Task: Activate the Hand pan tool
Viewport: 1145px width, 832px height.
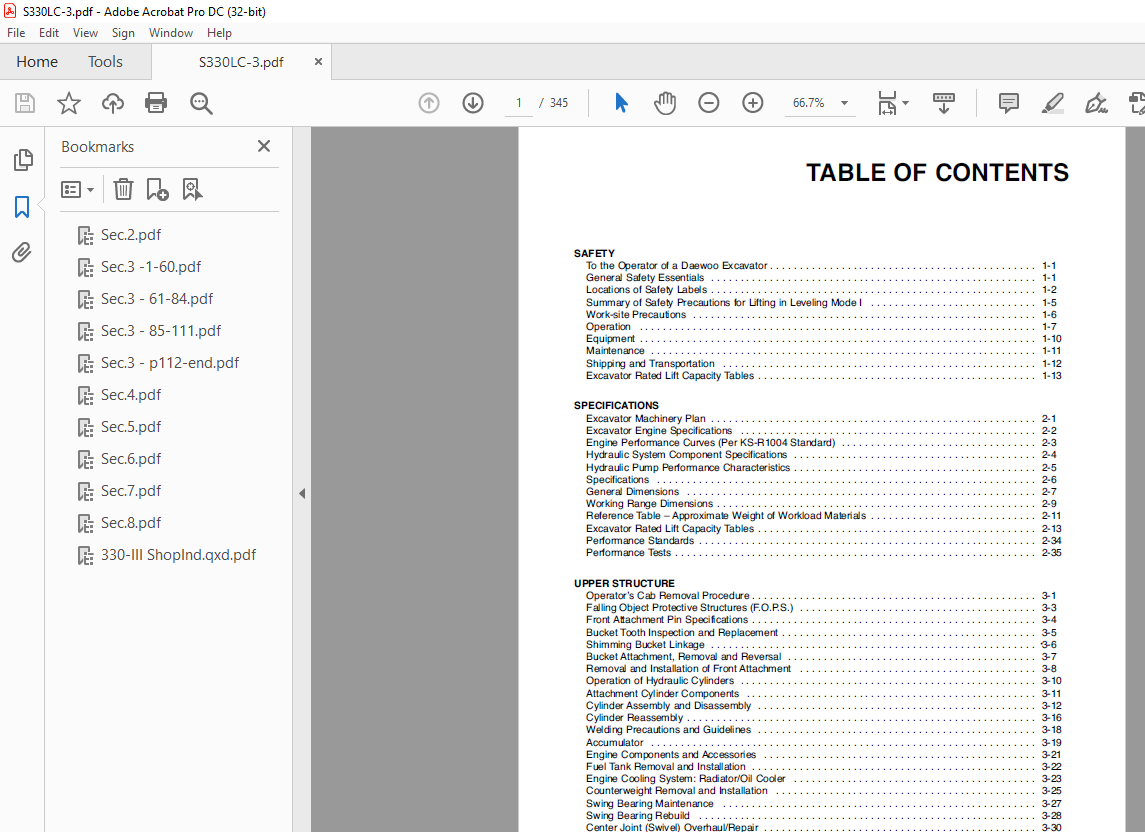Action: point(665,103)
